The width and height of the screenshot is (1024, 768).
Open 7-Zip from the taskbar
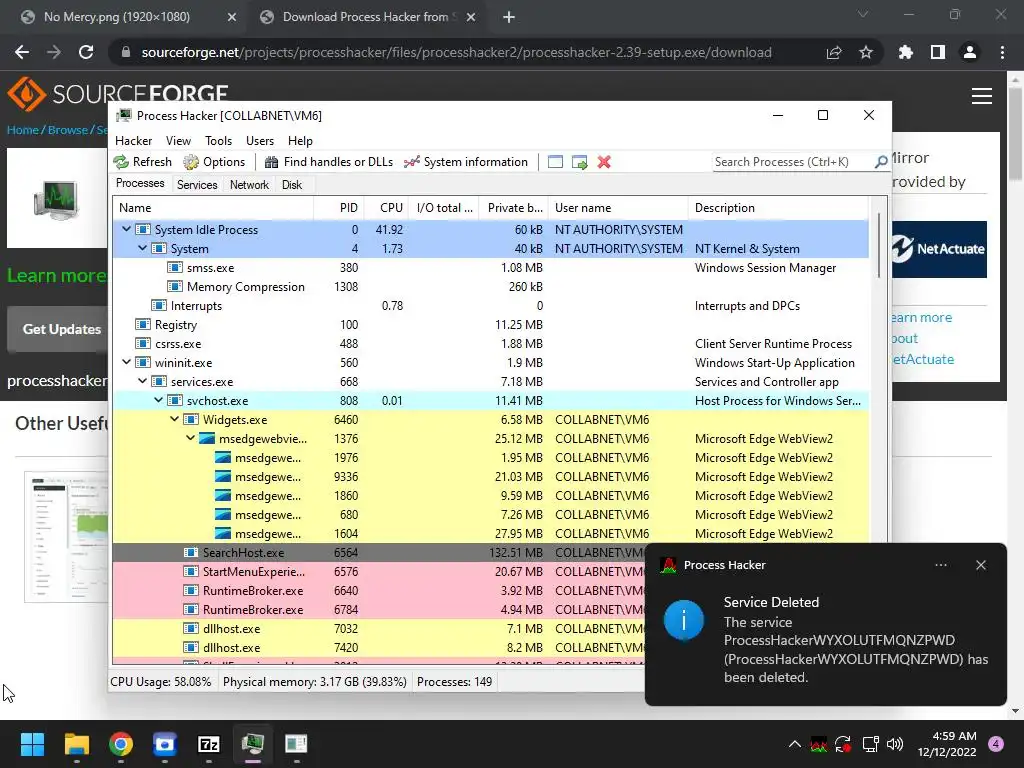[208, 744]
